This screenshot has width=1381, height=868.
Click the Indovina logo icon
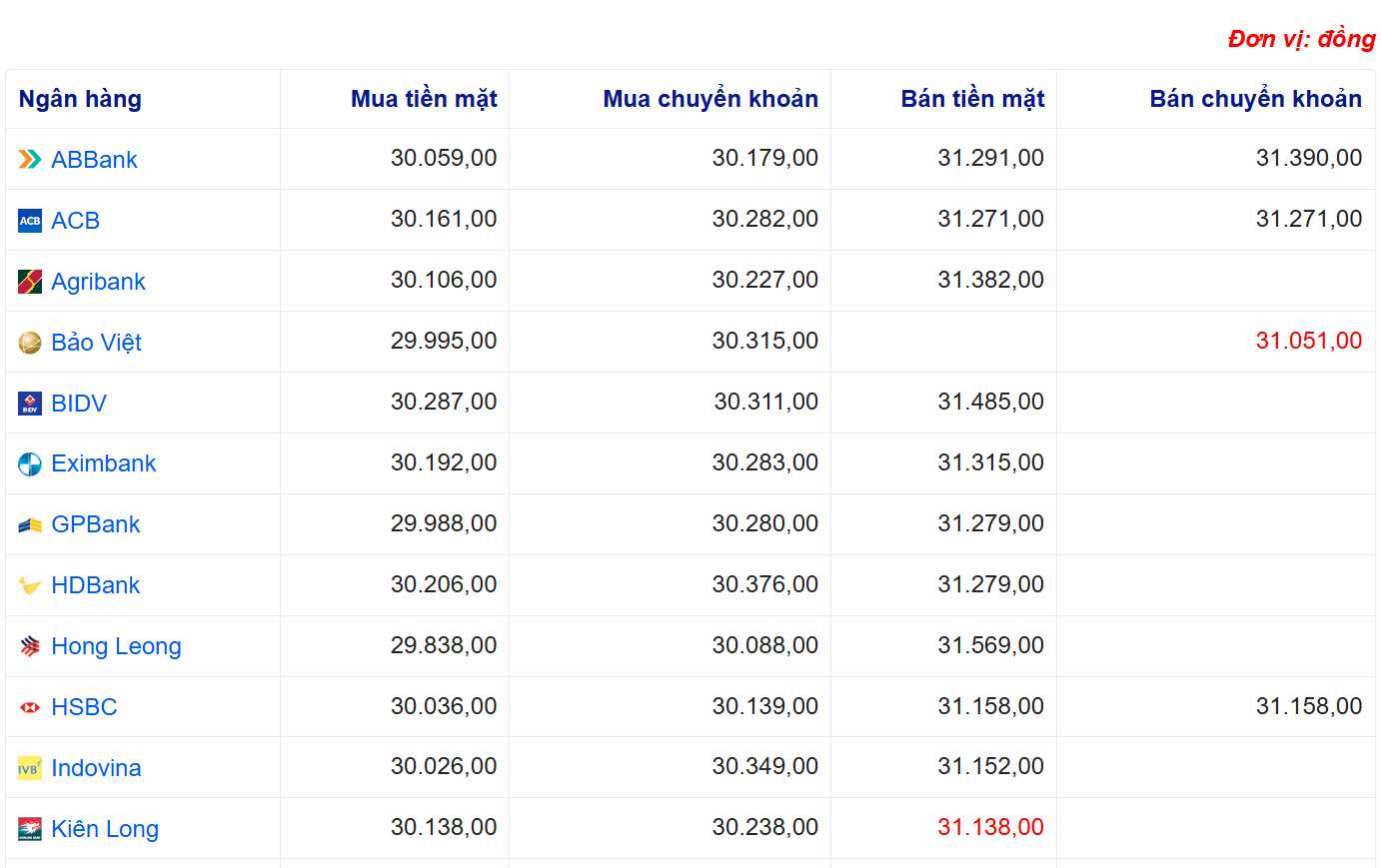(x=30, y=768)
